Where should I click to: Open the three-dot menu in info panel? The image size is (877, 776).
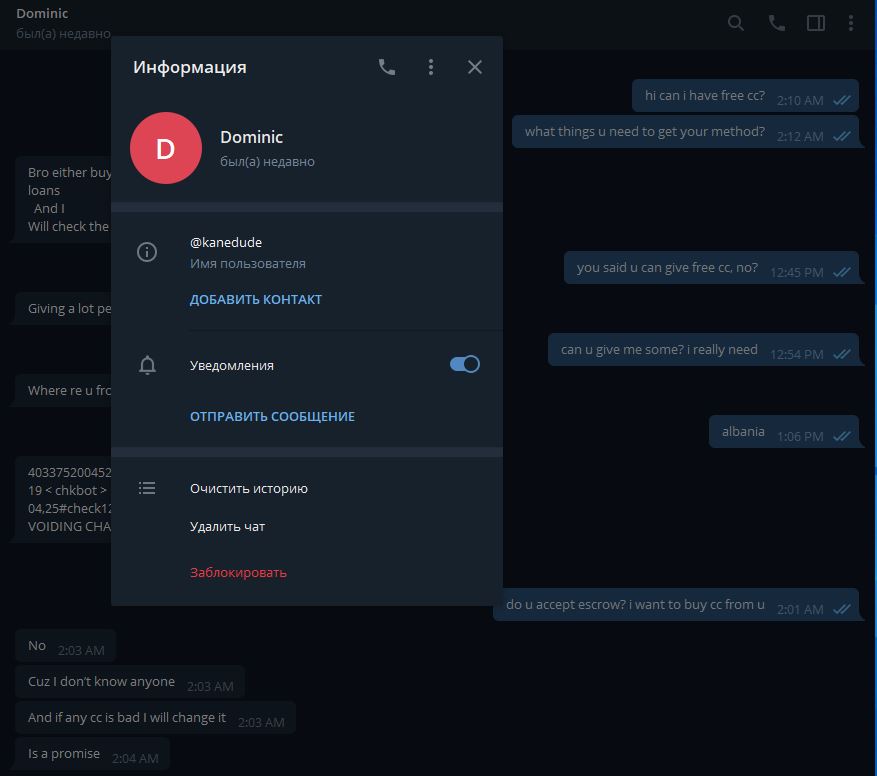point(431,67)
